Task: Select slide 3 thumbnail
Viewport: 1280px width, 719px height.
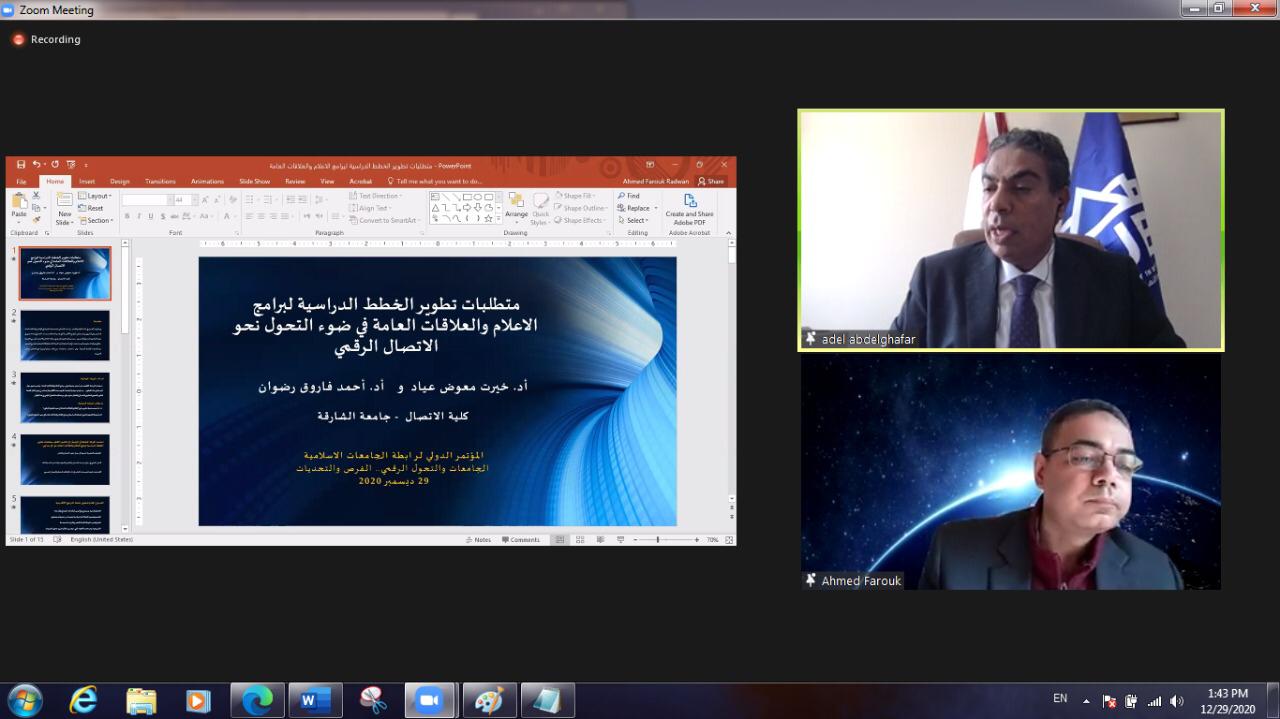Action: coord(65,398)
